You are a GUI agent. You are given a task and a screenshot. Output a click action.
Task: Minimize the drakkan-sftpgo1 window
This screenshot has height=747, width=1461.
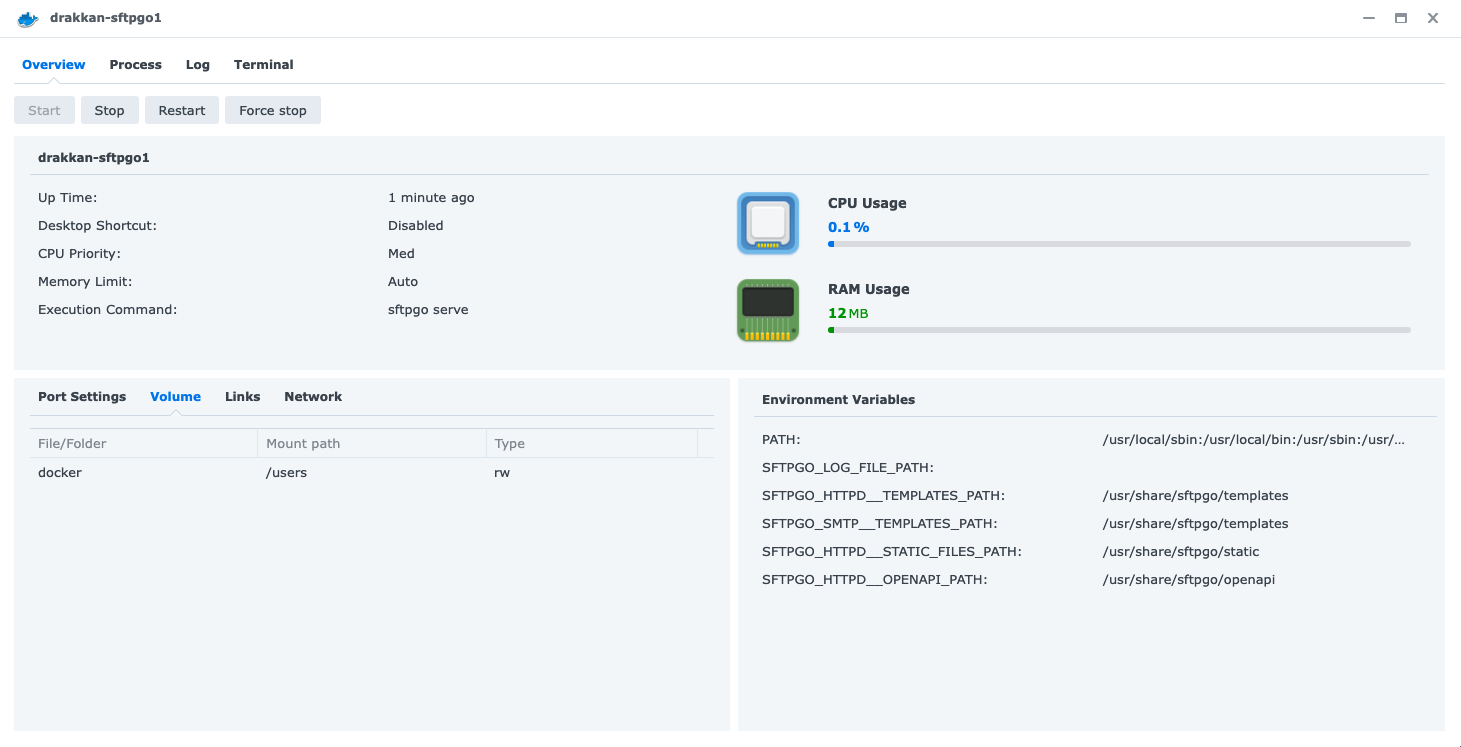(1368, 18)
